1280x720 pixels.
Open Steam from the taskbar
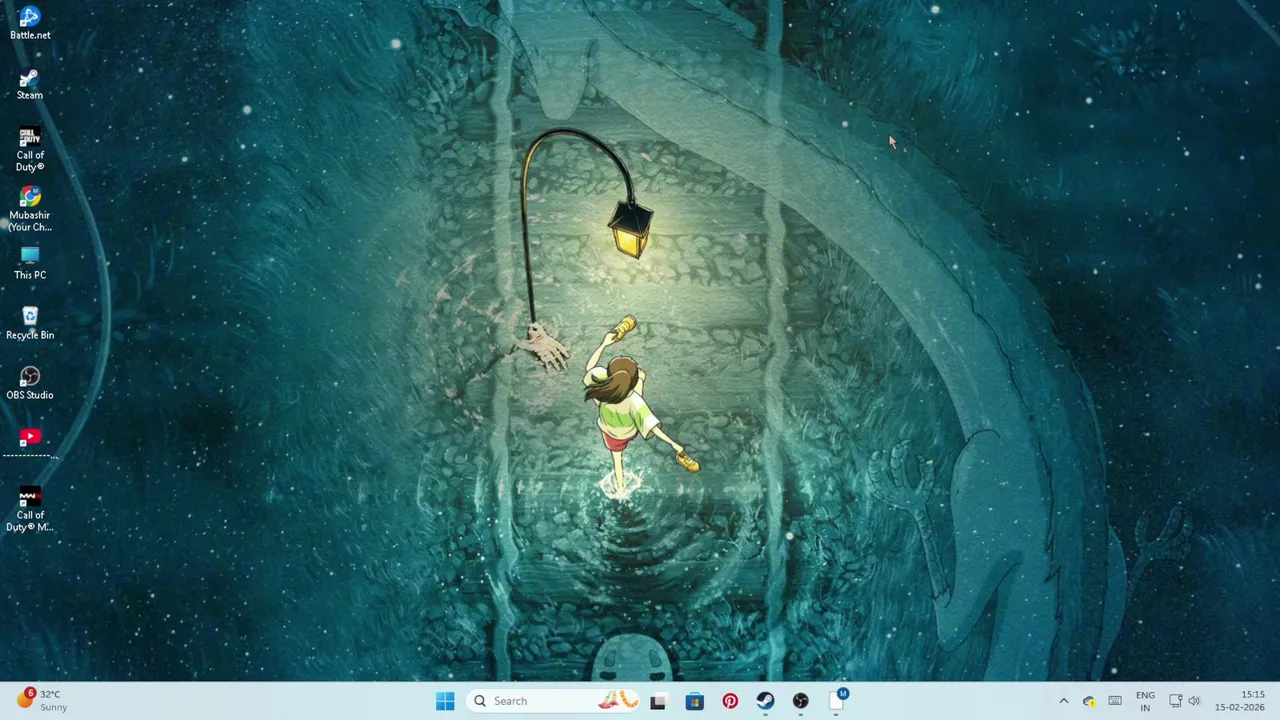click(765, 701)
